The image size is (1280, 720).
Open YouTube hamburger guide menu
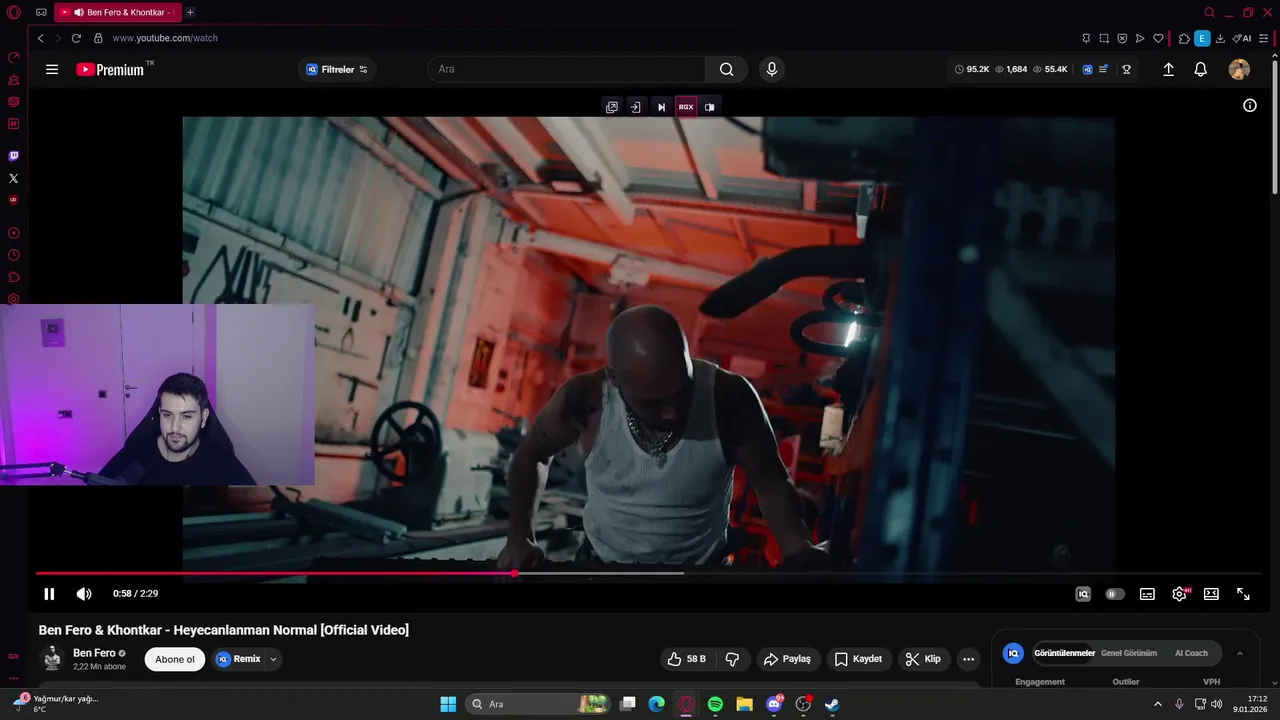coord(52,69)
